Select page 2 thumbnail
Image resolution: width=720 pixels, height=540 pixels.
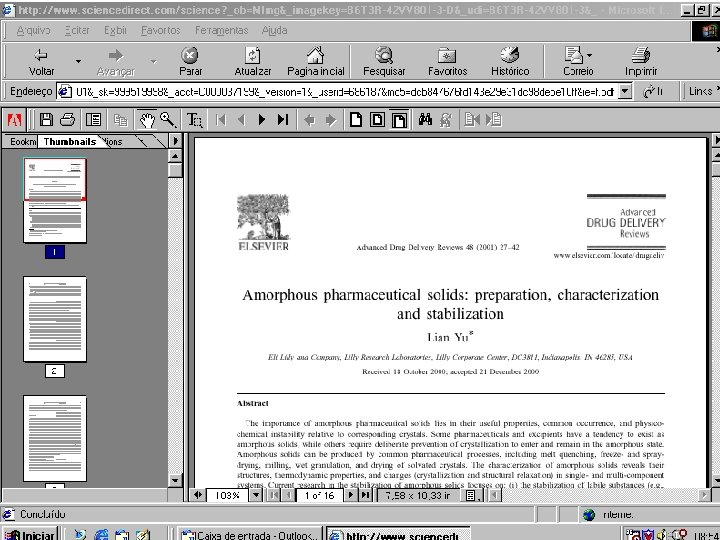[x=55, y=319]
